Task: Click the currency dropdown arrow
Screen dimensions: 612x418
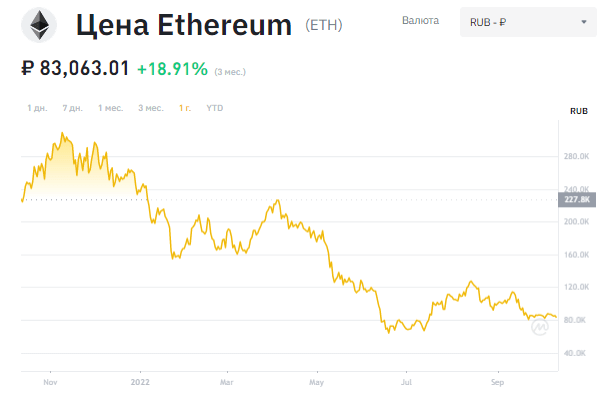Action: click(x=583, y=22)
